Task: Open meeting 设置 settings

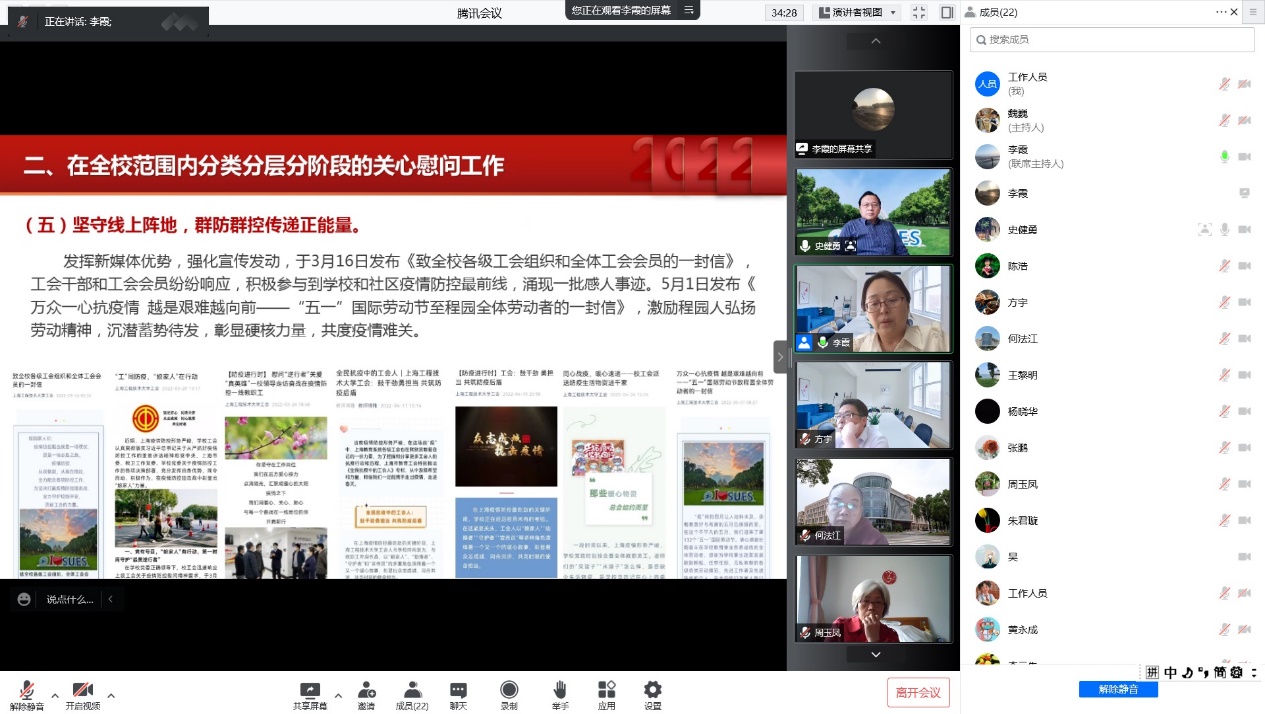Action: tap(652, 691)
